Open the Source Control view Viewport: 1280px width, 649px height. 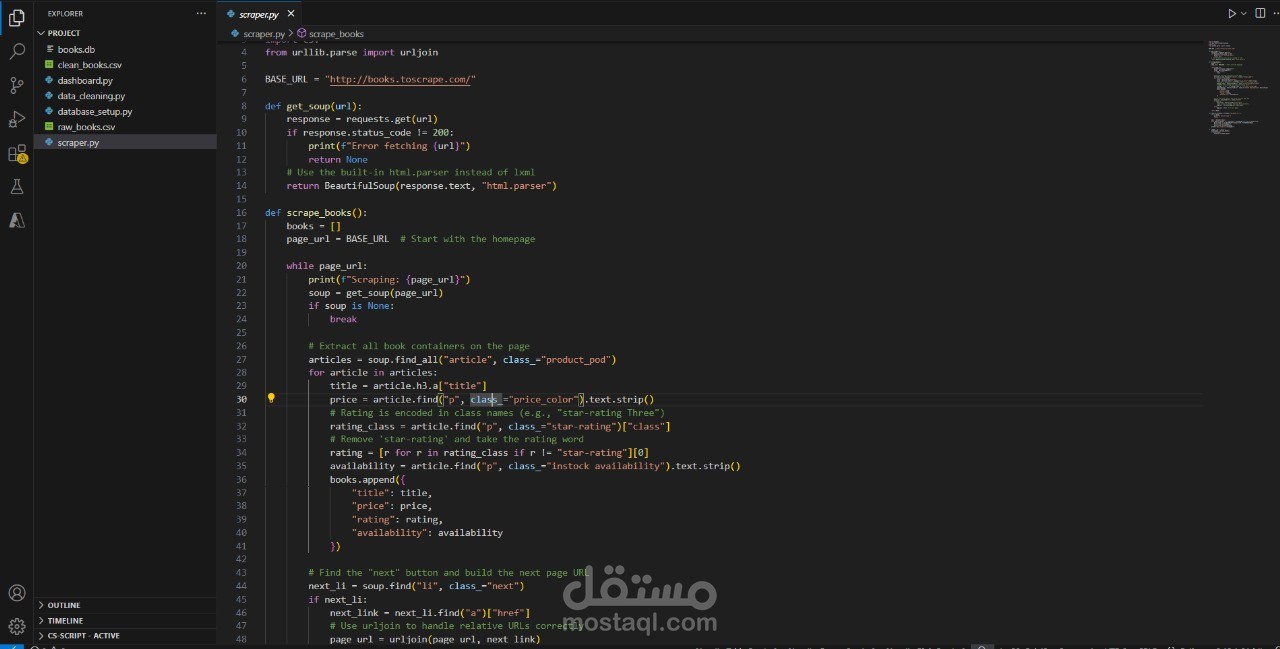coord(16,85)
